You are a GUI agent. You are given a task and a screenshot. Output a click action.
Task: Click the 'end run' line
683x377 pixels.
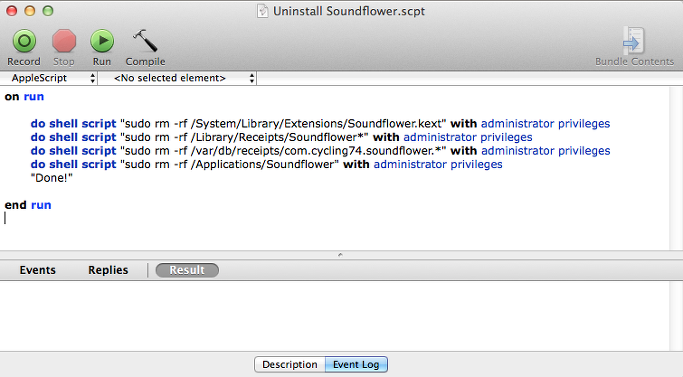(28, 205)
